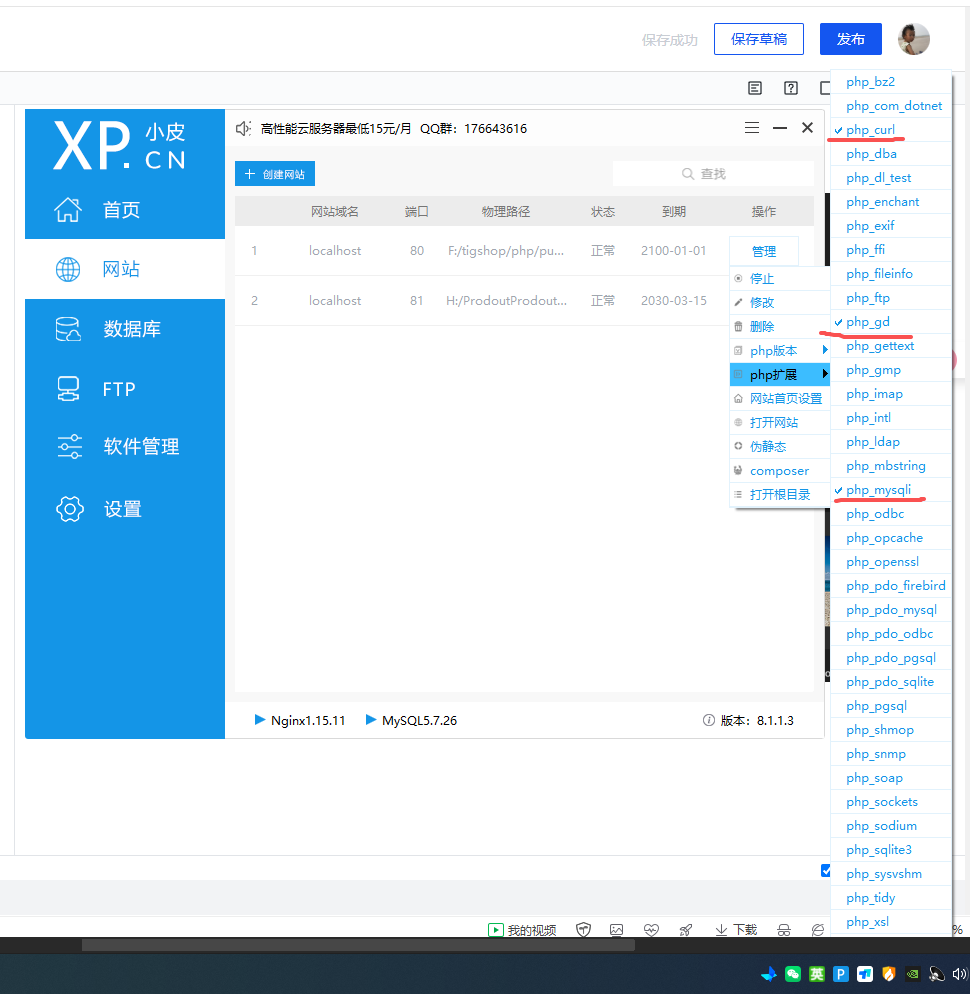970x994 pixels.
Task: Open the 首页 home page in sidebar
Action: pyautogui.click(x=120, y=210)
